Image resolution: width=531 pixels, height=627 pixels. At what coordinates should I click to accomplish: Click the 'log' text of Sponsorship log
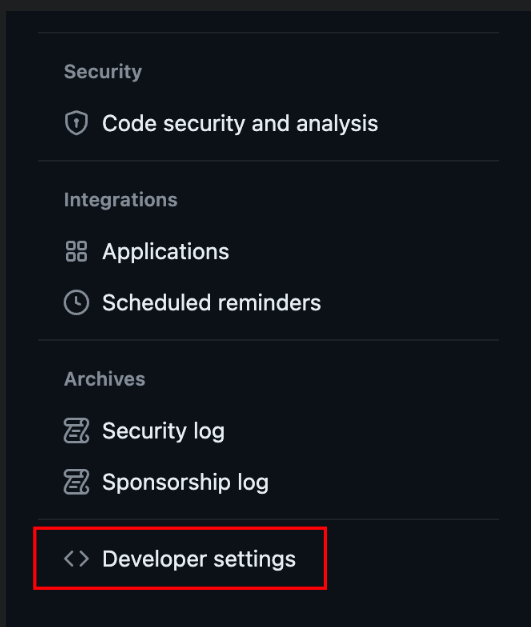(x=253, y=483)
